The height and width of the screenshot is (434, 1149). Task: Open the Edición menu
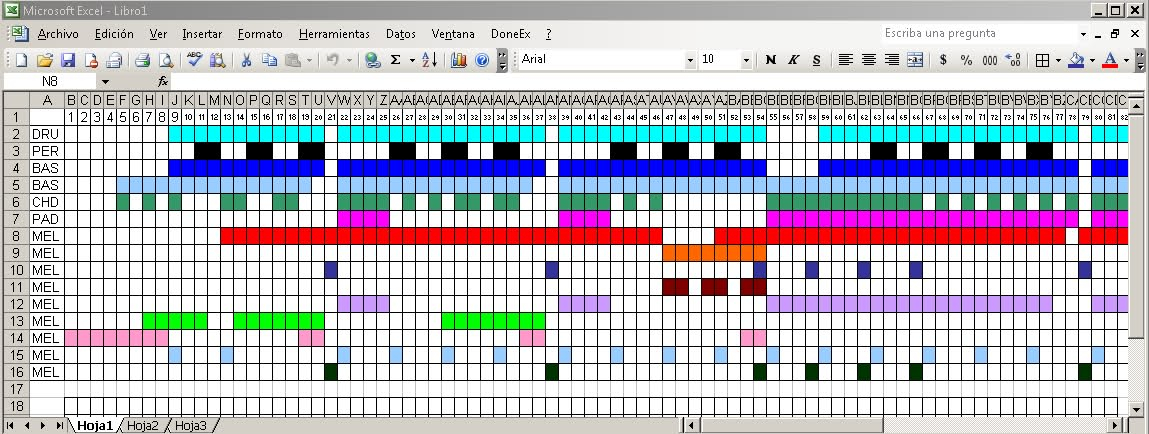point(114,34)
